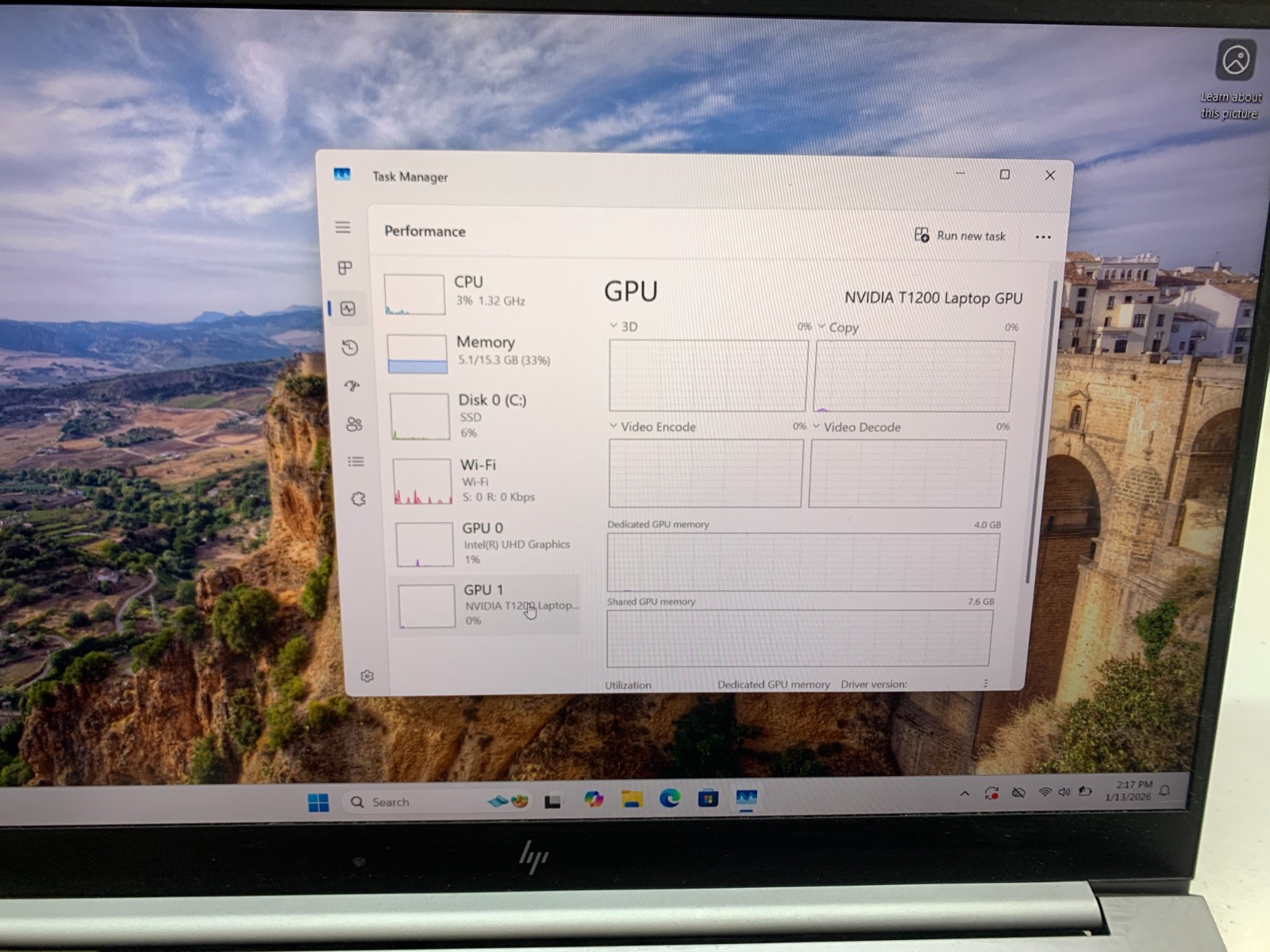Screen dimensions: 1270x952
Task: Open the Processes page icon in sidebar
Action: click(345, 268)
